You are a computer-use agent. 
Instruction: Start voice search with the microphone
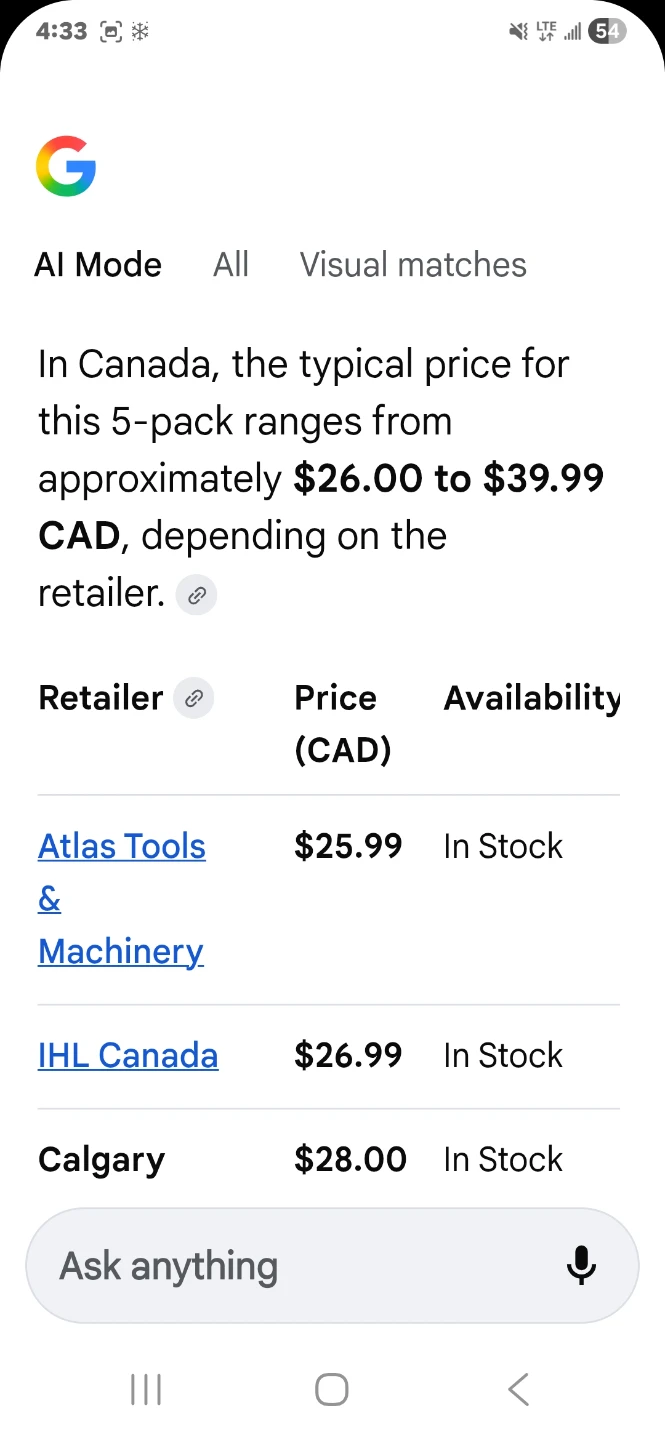coord(581,1266)
